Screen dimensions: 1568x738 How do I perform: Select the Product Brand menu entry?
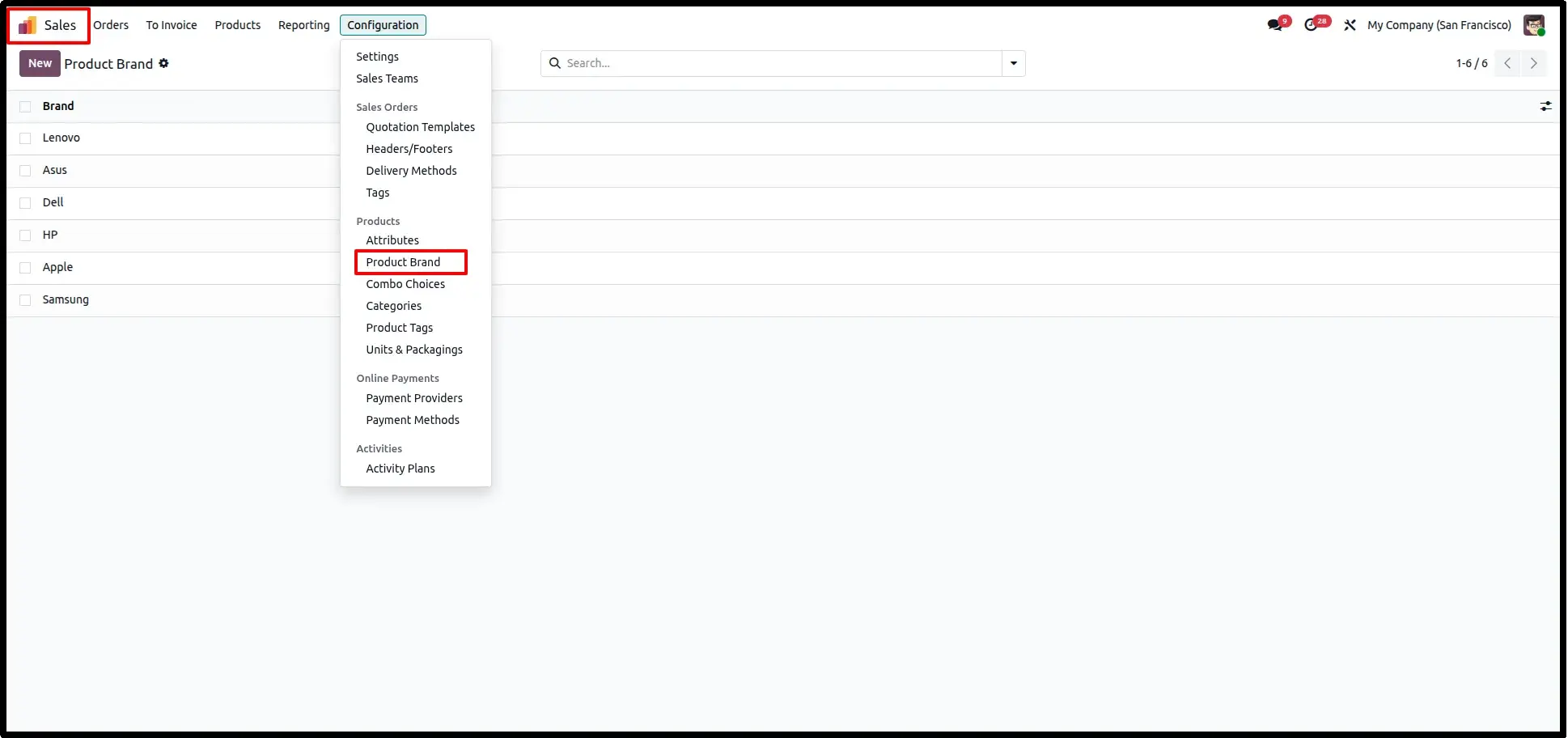(x=403, y=262)
